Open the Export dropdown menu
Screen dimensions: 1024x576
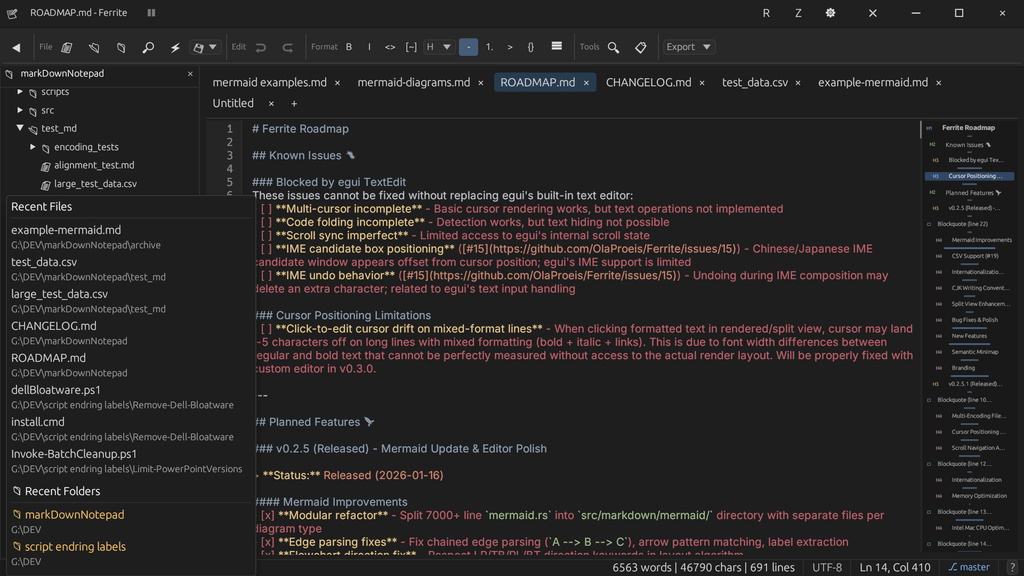click(x=689, y=47)
